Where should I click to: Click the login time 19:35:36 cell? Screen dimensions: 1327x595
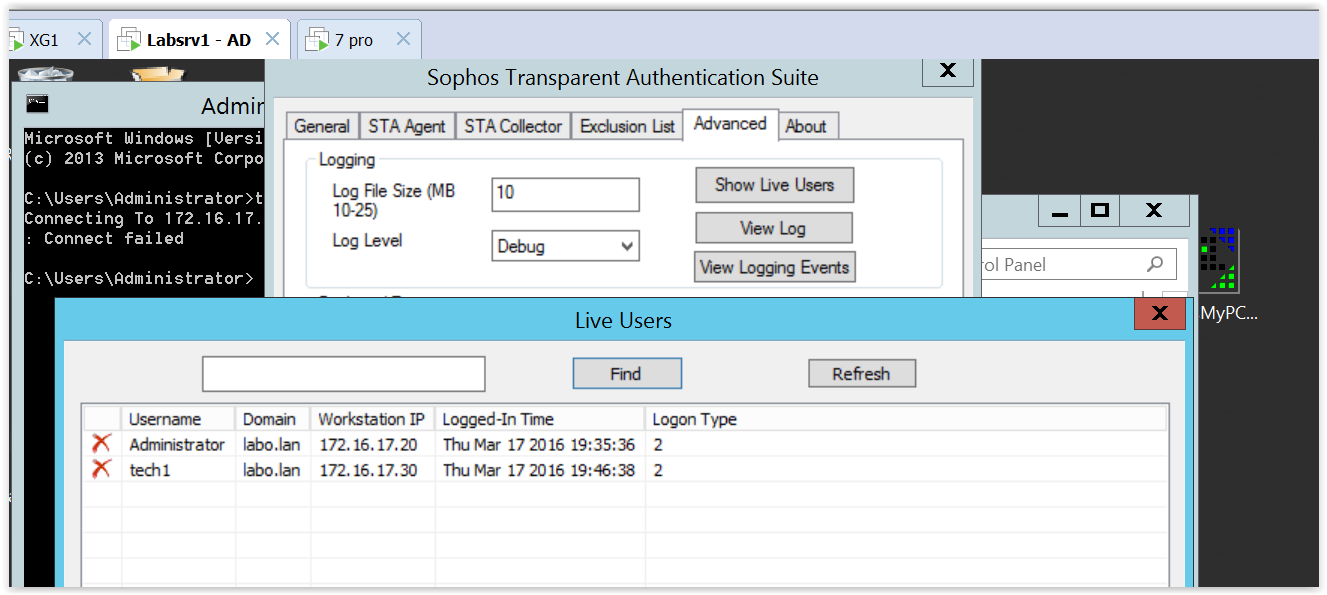coord(539,444)
